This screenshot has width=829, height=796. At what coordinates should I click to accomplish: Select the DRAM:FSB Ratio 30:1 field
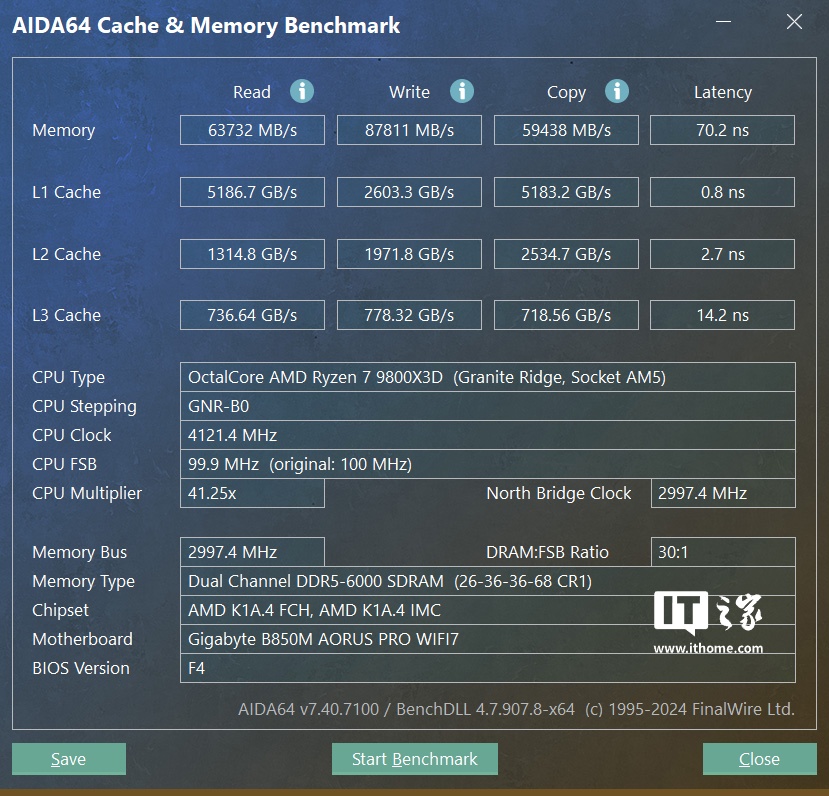[722, 552]
